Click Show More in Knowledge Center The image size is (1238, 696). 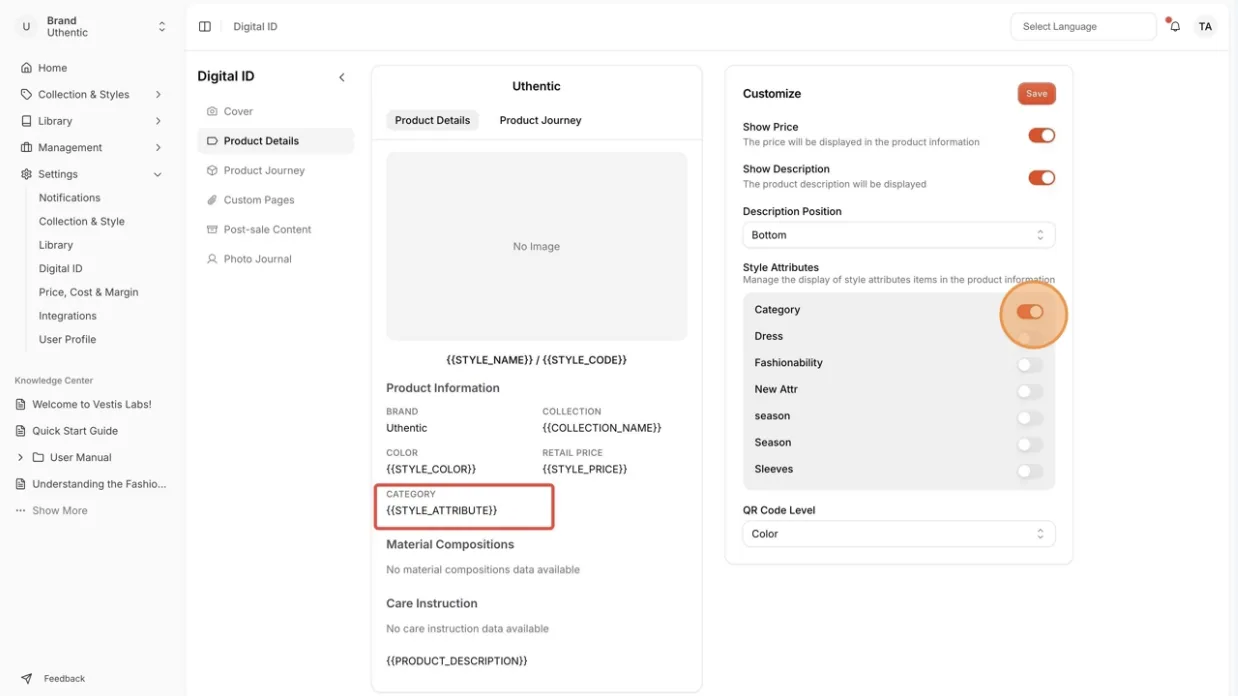[60, 510]
